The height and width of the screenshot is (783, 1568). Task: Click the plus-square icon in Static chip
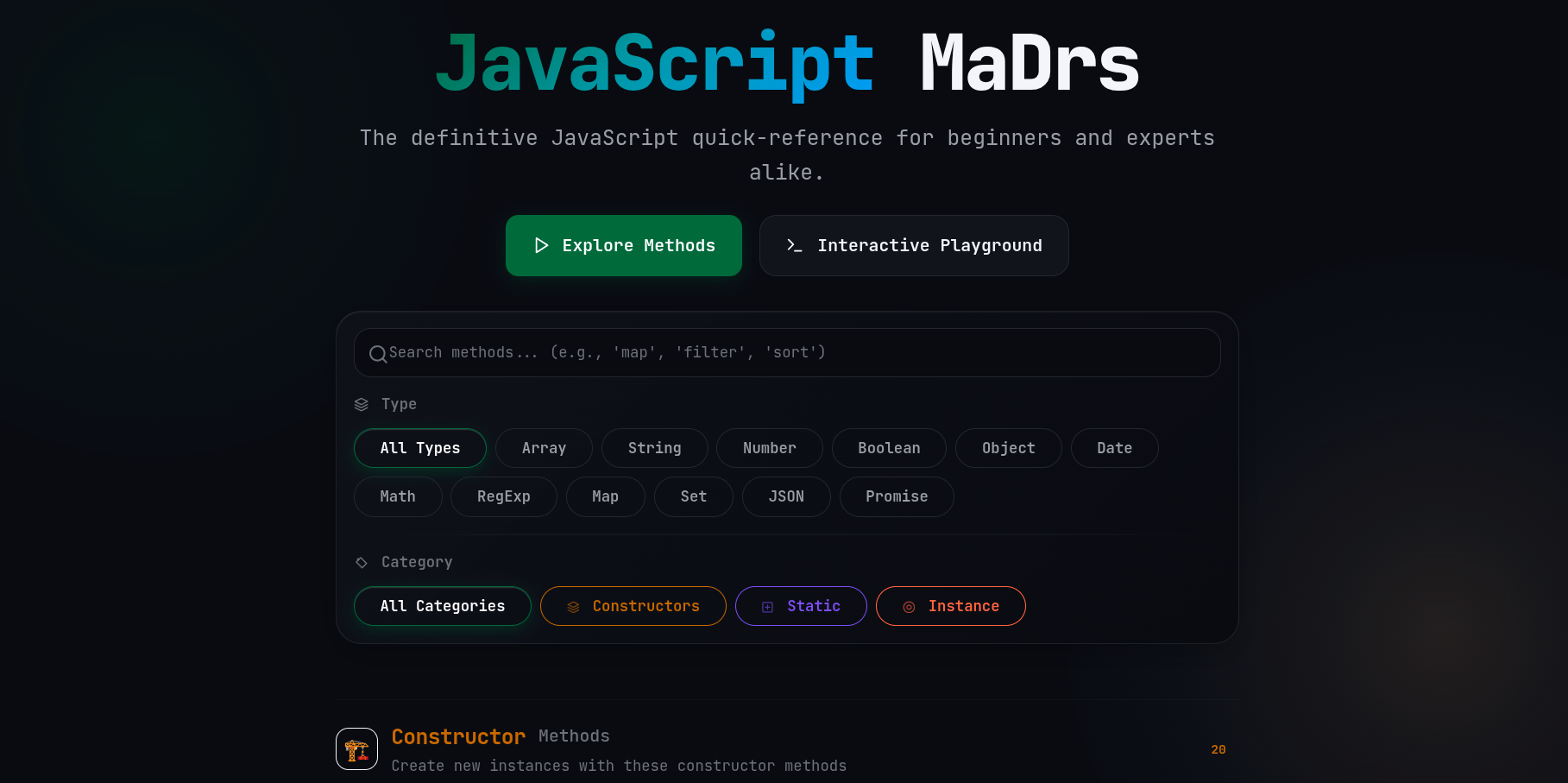coord(767,607)
